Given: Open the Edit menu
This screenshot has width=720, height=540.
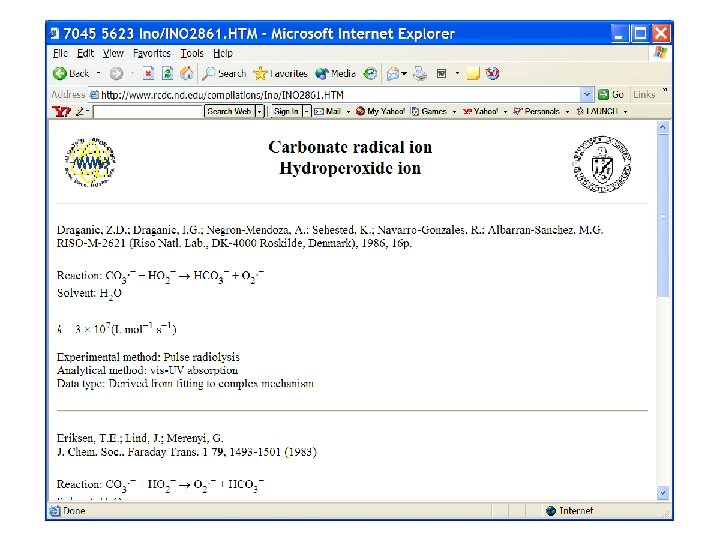Looking at the screenshot, I should [85, 53].
